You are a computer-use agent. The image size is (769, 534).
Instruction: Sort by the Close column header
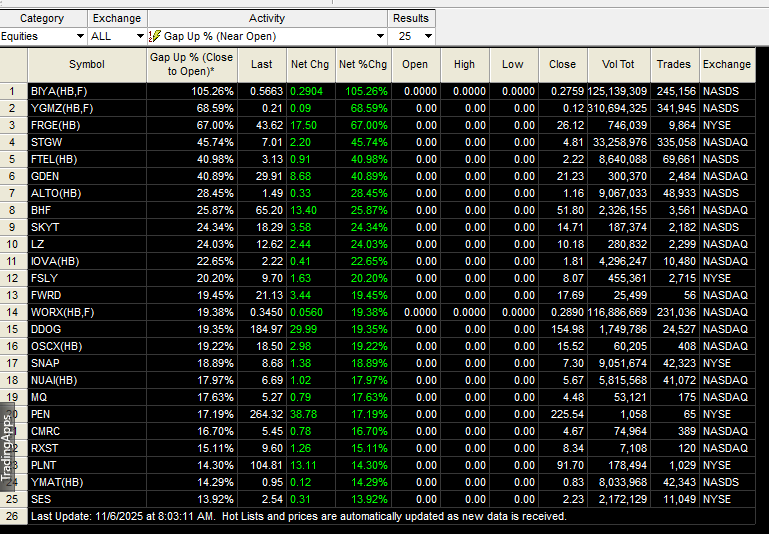(x=563, y=65)
